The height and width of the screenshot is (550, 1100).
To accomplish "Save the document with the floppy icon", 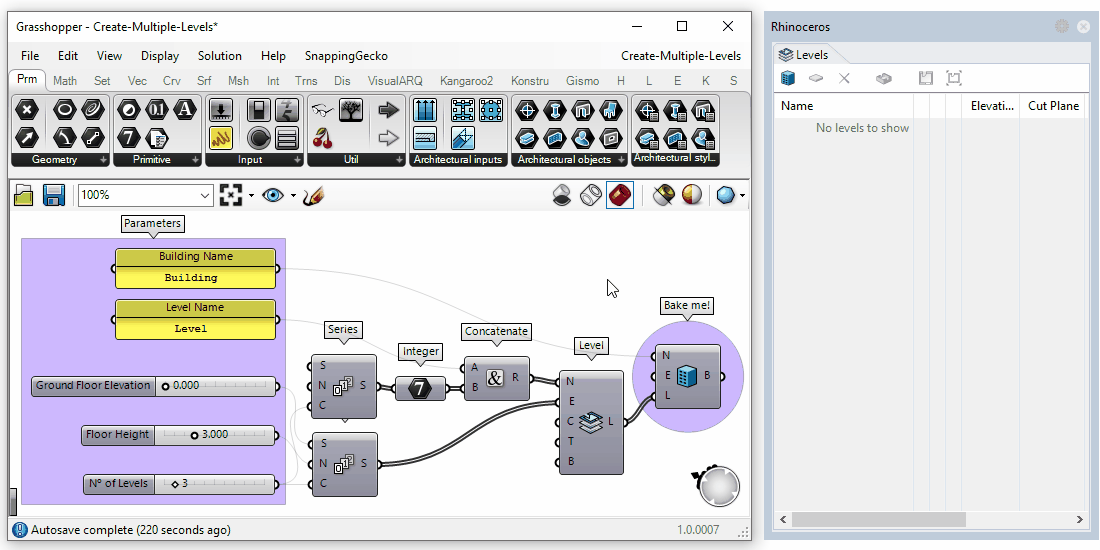I will pyautogui.click(x=54, y=196).
